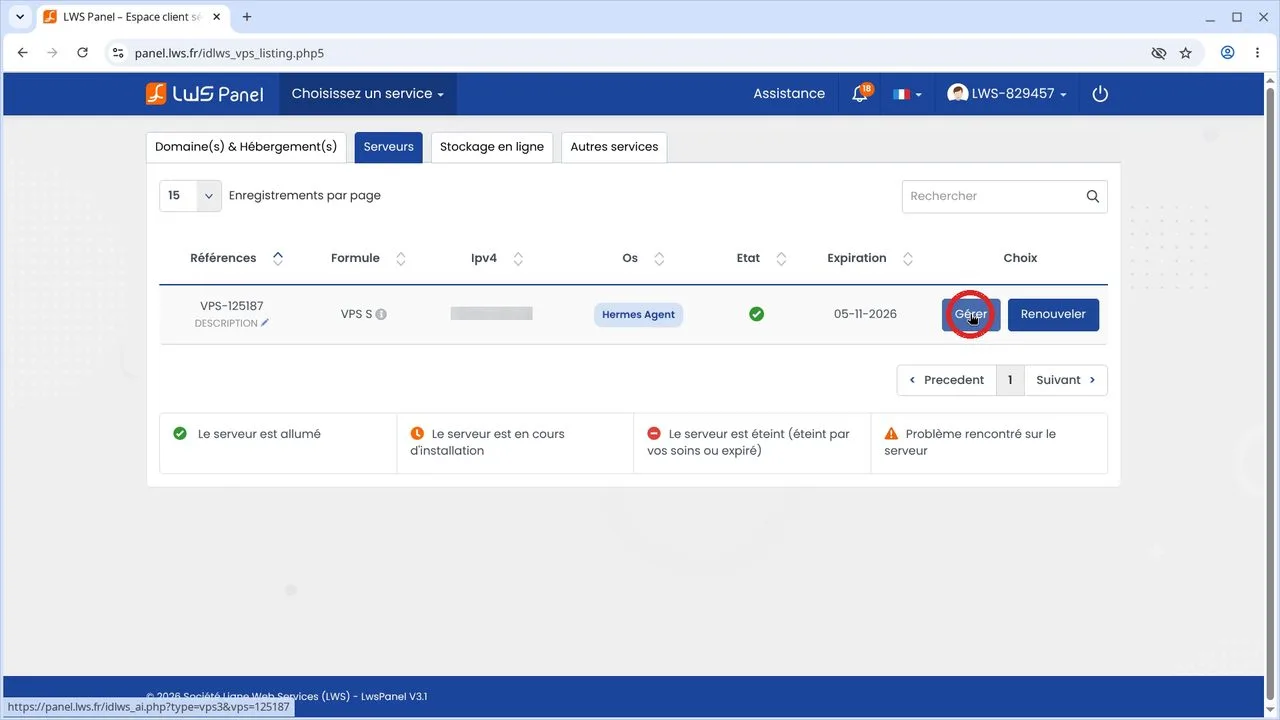Click the site information icon in address bar
Viewport: 1280px width, 720px height.
coord(118,53)
